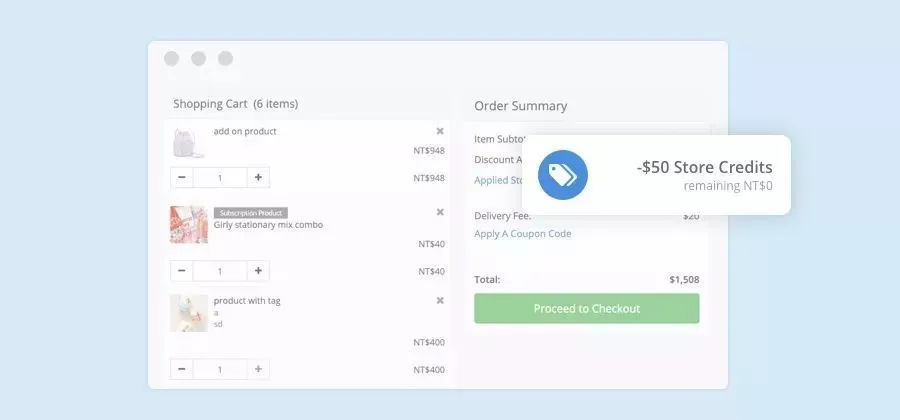Click quantity field for Girly stationary combo

220,271
